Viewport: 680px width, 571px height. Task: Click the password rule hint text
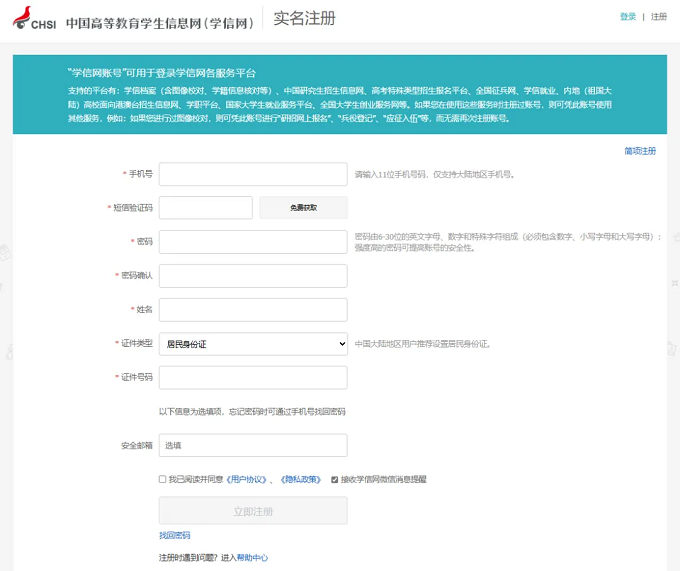[508, 242]
